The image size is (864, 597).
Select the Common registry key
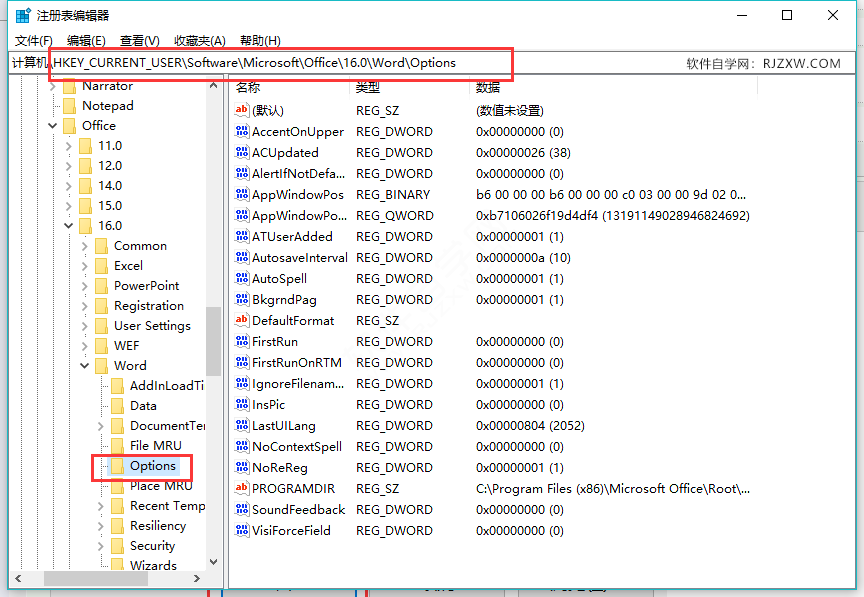(x=140, y=245)
